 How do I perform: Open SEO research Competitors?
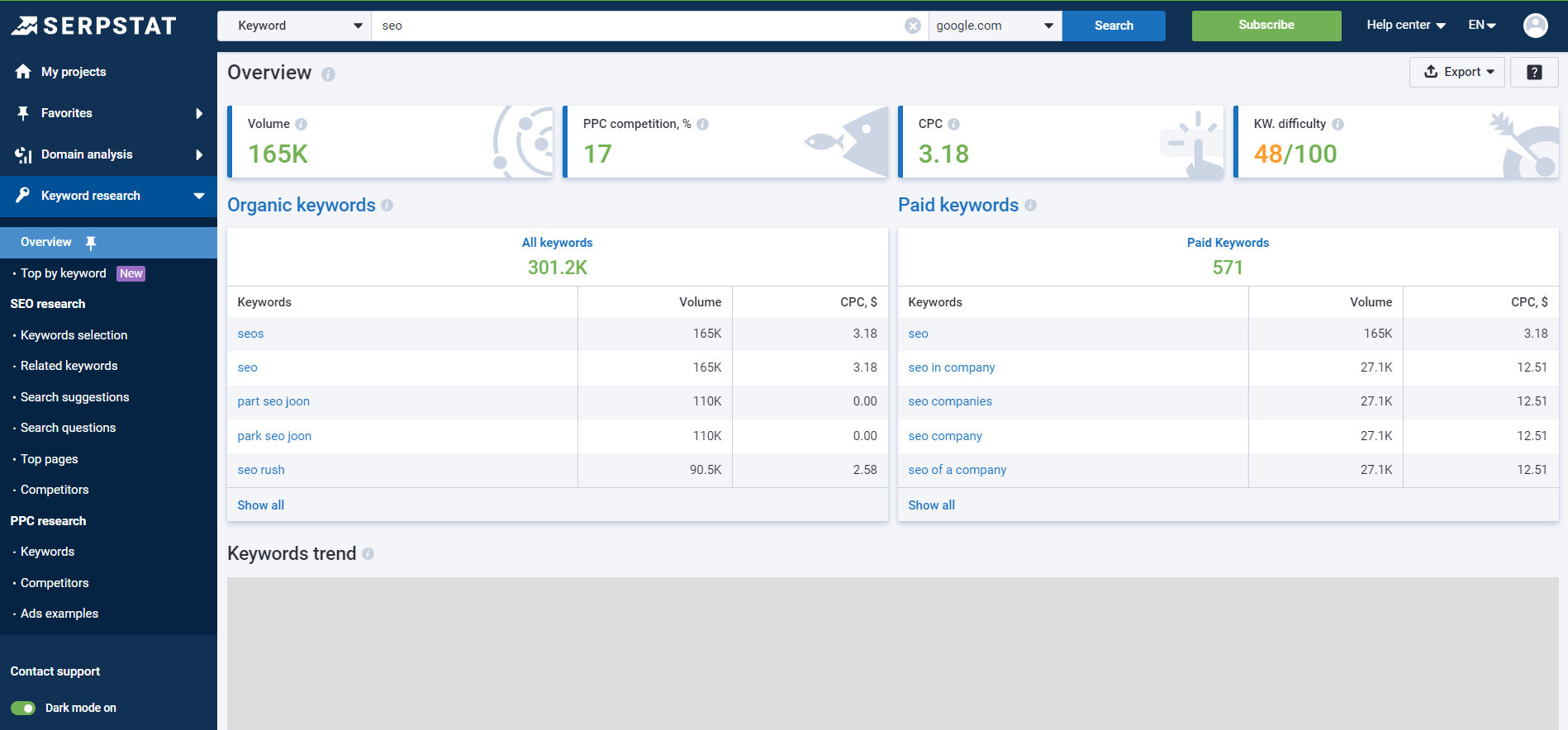coord(55,490)
